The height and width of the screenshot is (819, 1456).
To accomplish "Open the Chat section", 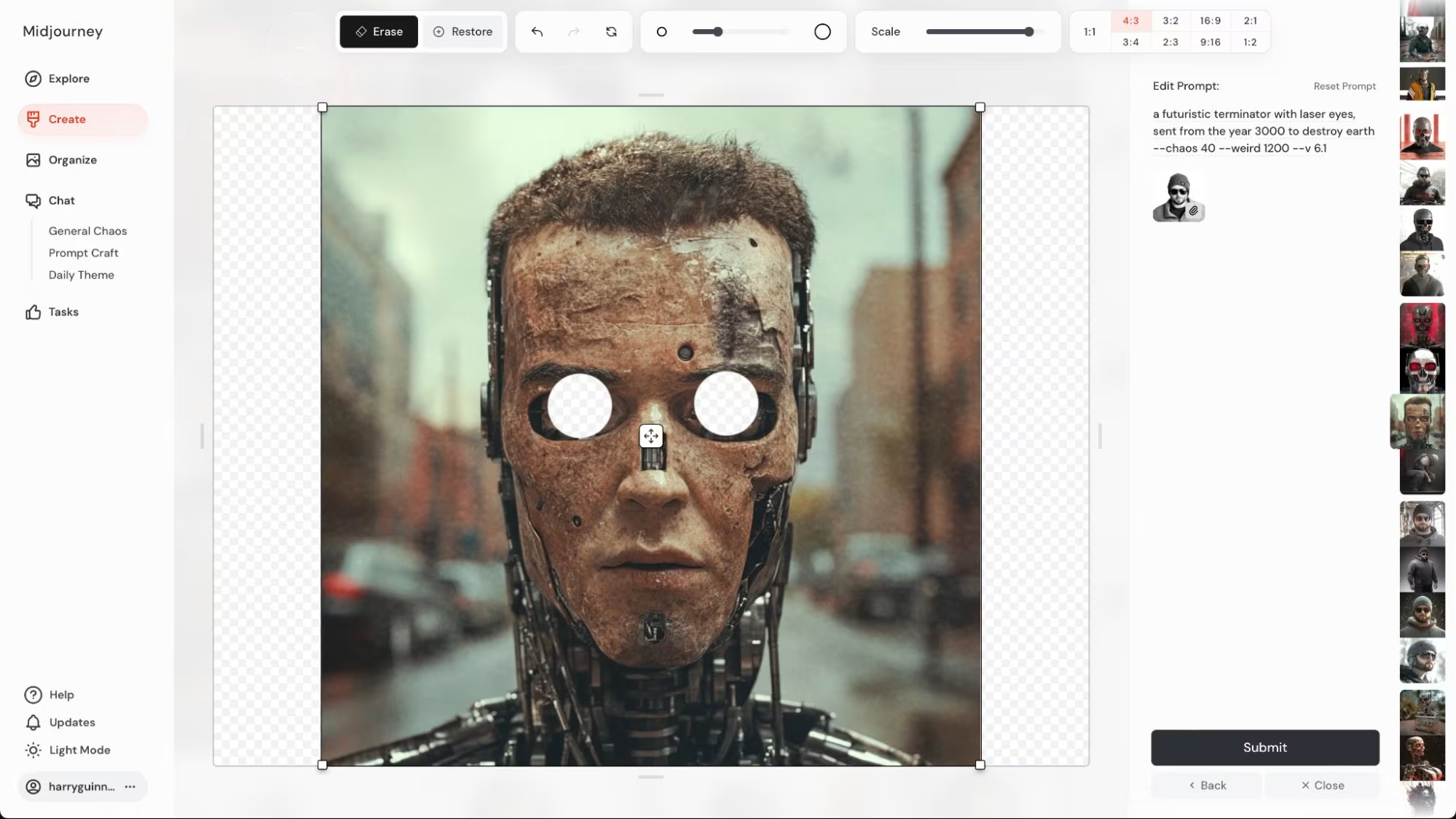I will pyautogui.click(x=61, y=200).
